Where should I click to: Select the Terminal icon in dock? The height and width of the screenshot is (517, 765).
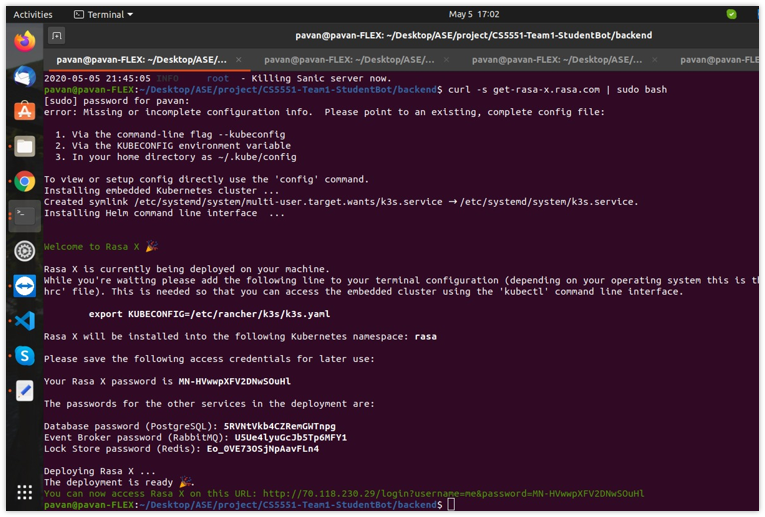click(x=24, y=216)
